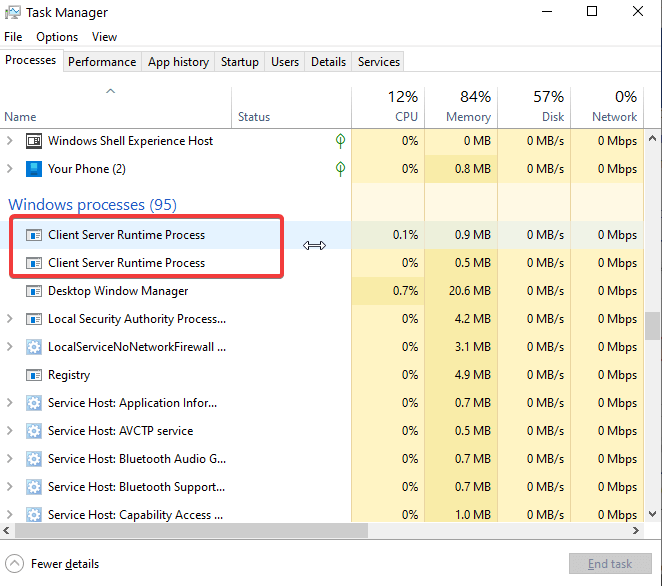Click the Service Host: Bluetooth Support icon

(34, 487)
